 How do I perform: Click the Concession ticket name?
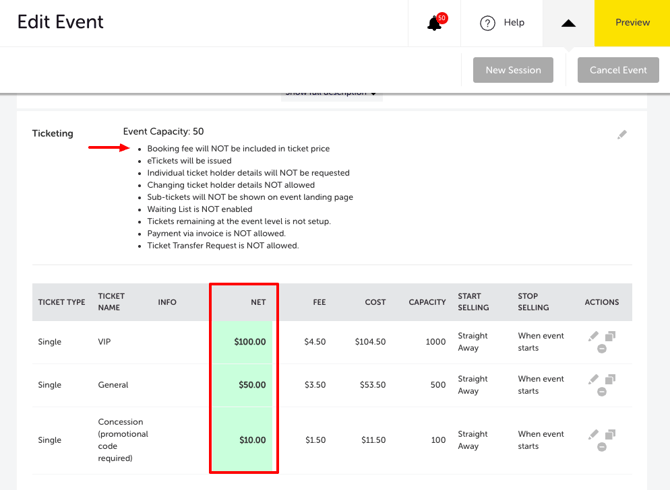click(123, 440)
